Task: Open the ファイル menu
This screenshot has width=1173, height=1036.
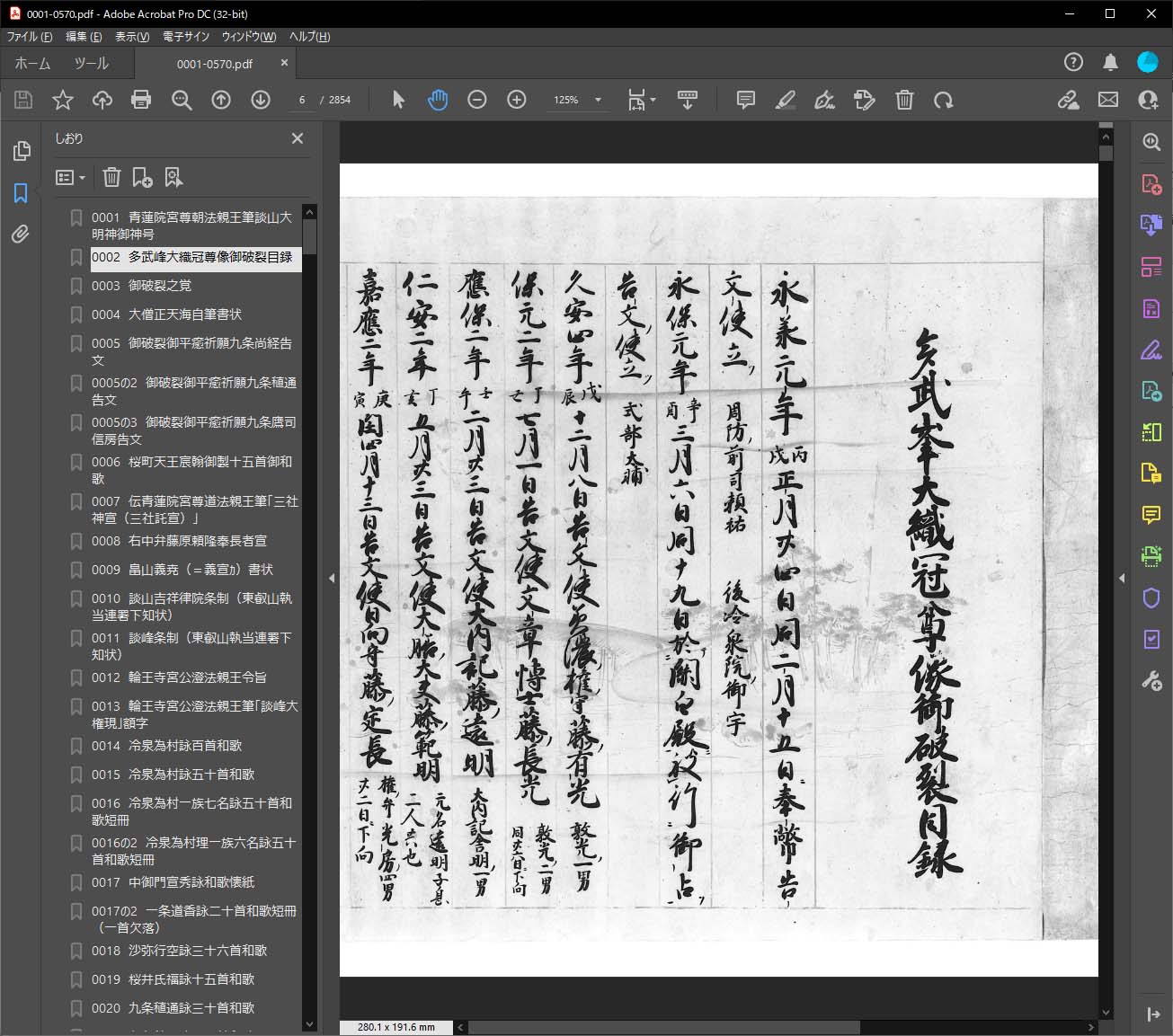Action: pyautogui.click(x=30, y=37)
